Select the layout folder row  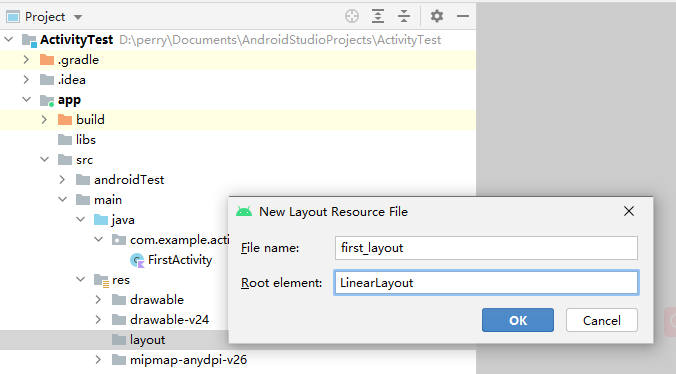click(x=114, y=340)
